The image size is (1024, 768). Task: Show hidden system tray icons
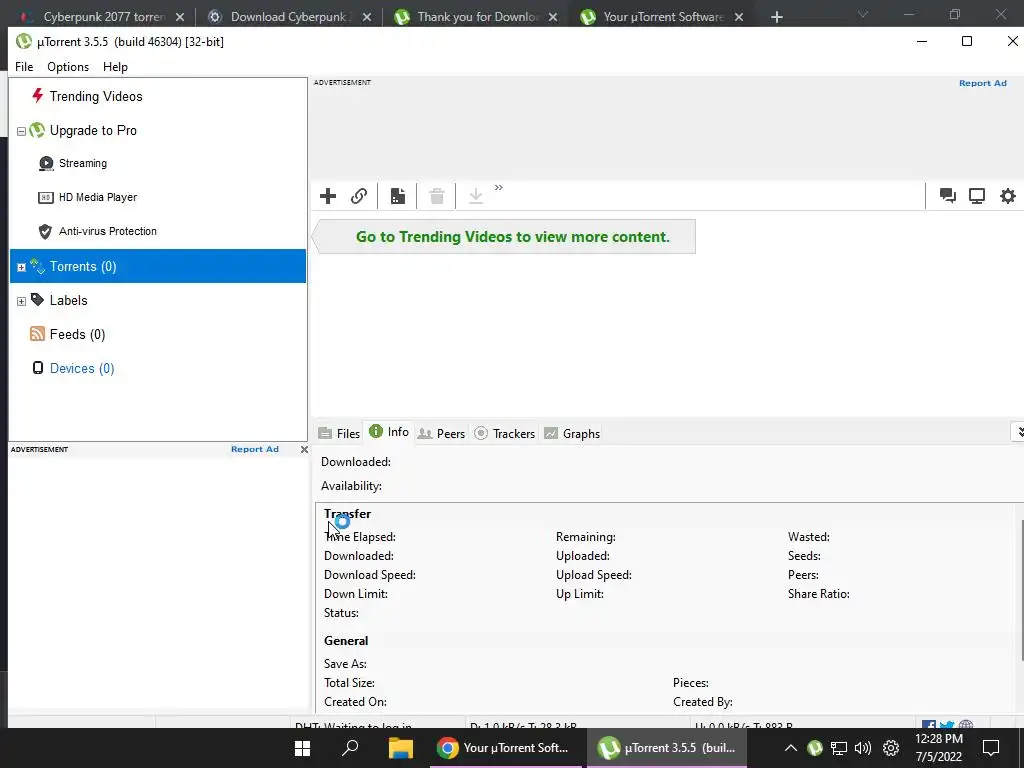790,748
